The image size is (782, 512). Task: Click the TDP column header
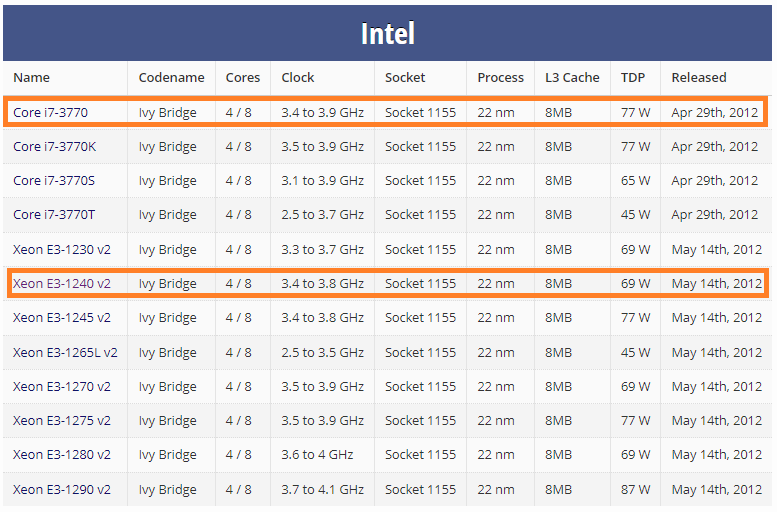[x=633, y=78]
